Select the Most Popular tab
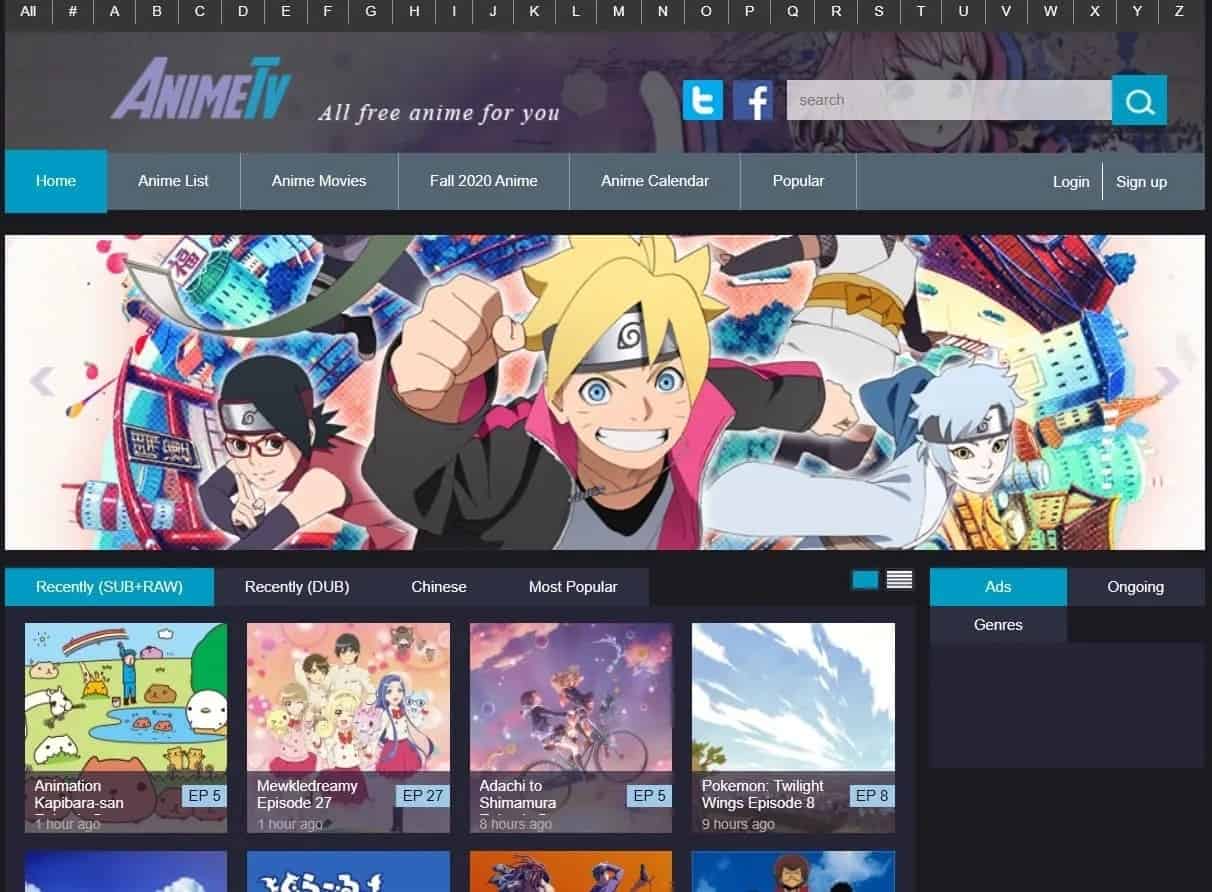The height and width of the screenshot is (892, 1212). tap(573, 587)
